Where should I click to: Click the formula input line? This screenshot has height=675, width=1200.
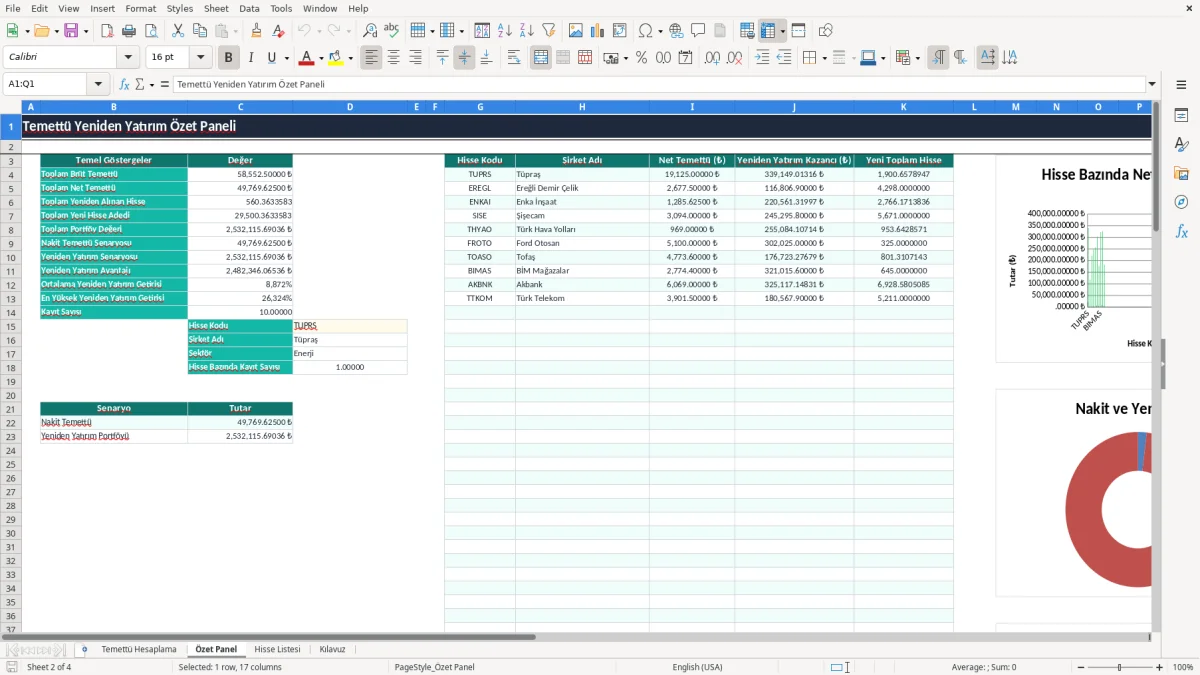(658, 84)
